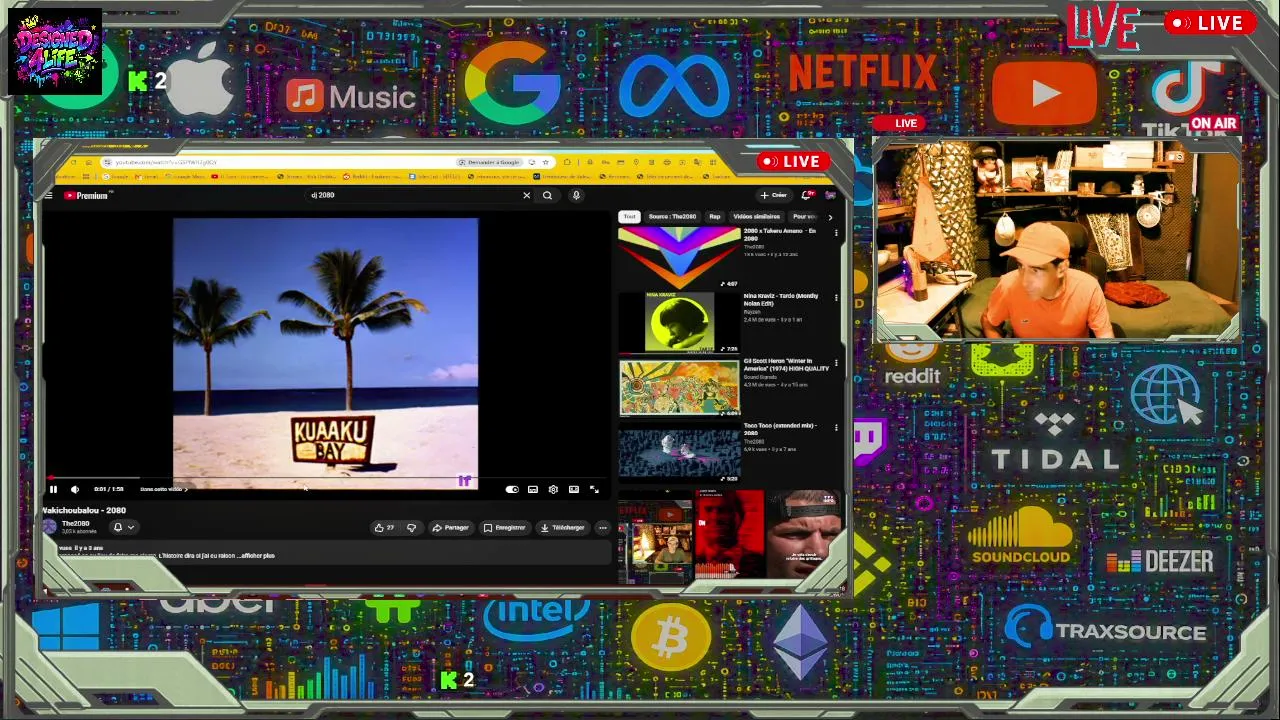
Task: Click the like count '27'
Action: pos(390,527)
